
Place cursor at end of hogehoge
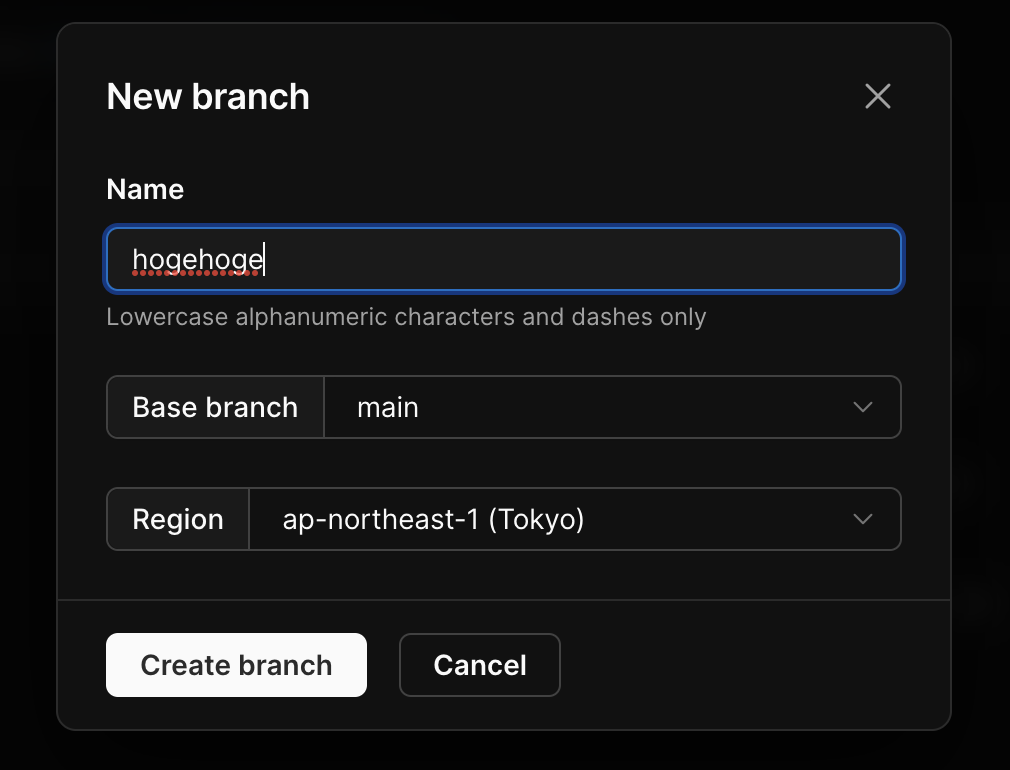tap(264, 261)
